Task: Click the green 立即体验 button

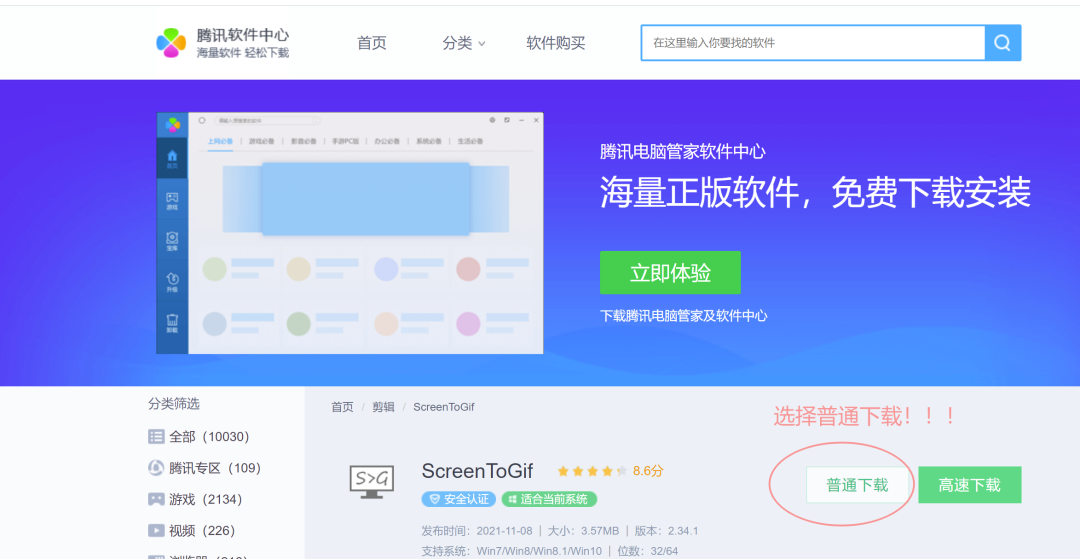Action: point(670,273)
